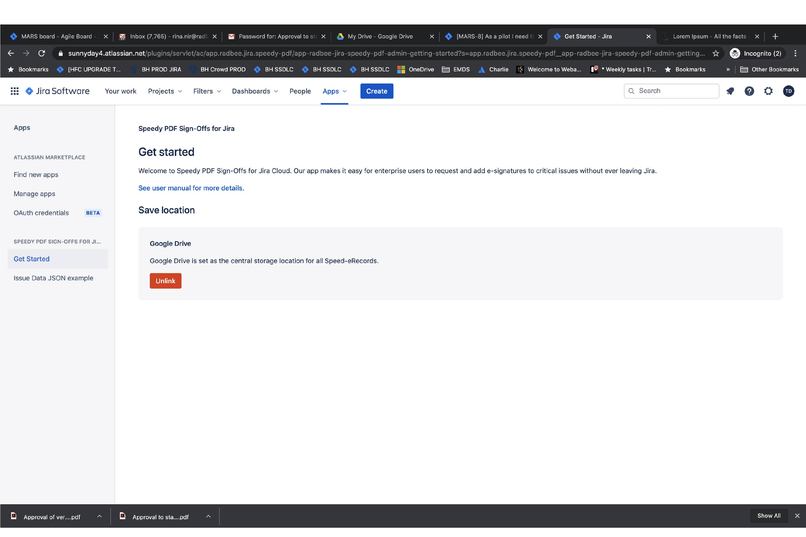Screen dimensions: 806x537
Task: Open Find new apps in sidebar
Action: (x=35, y=175)
